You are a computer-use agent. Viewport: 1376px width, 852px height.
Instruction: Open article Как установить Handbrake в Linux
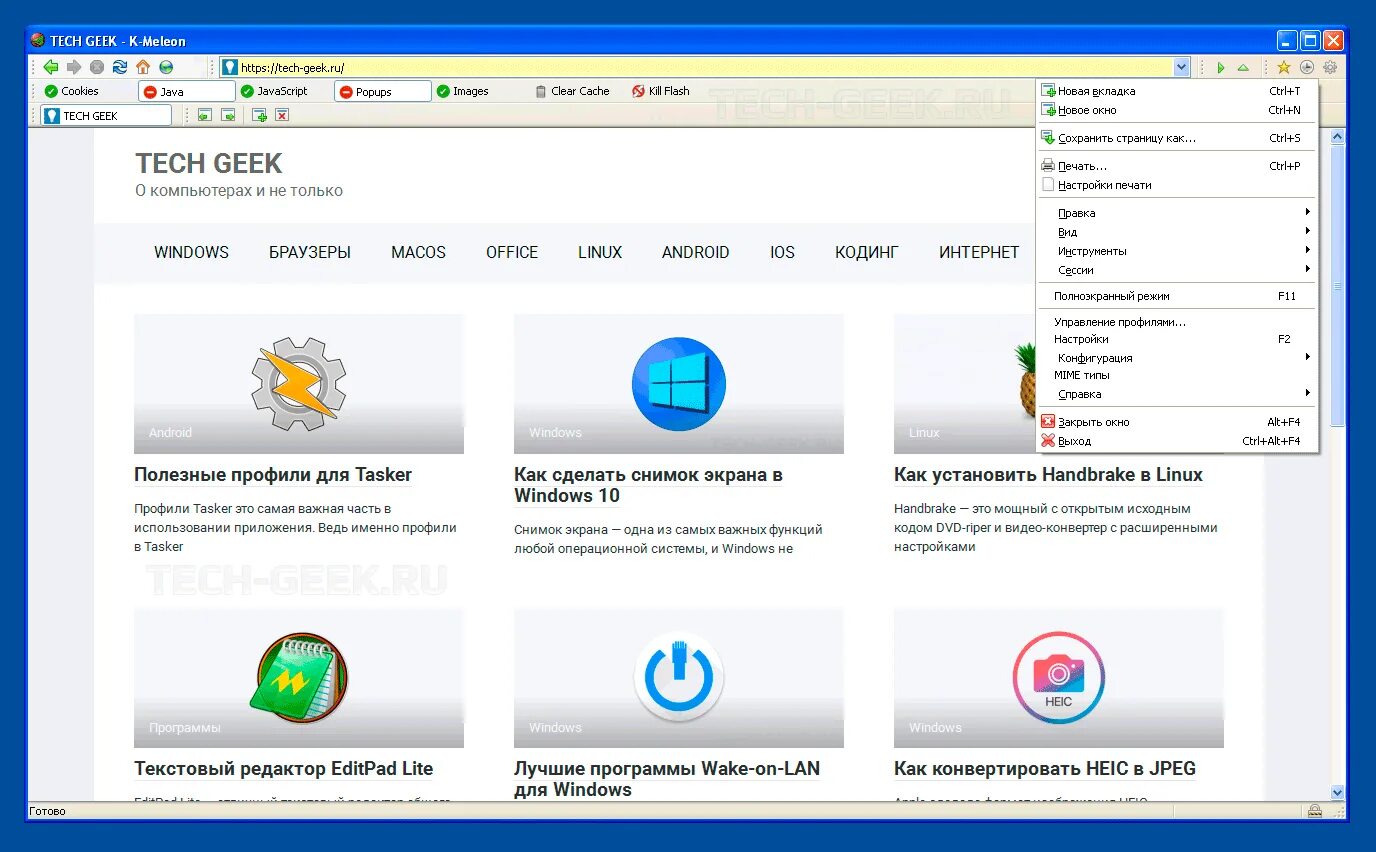coord(1048,475)
